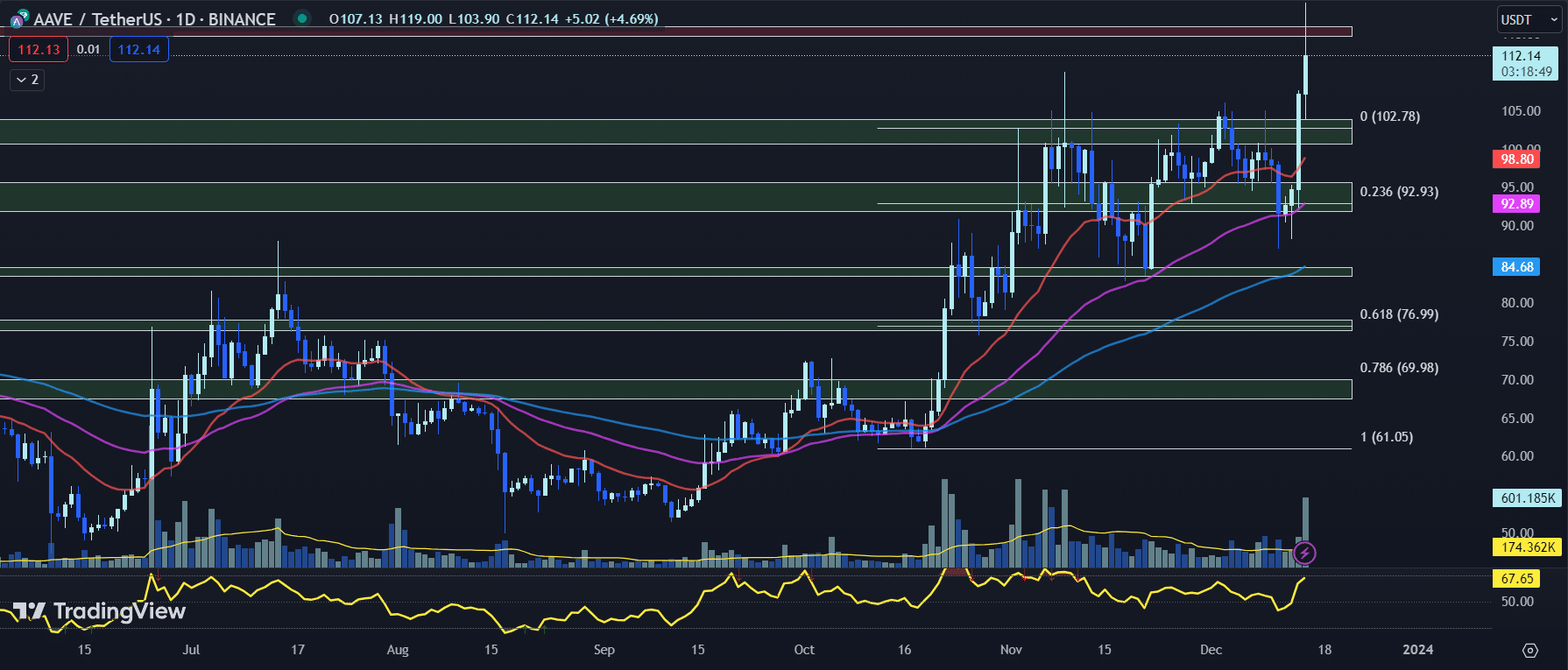Select the 0.618 (76.99) Fibonacci level label
Screen dimensions: 1568x670
click(x=1399, y=314)
